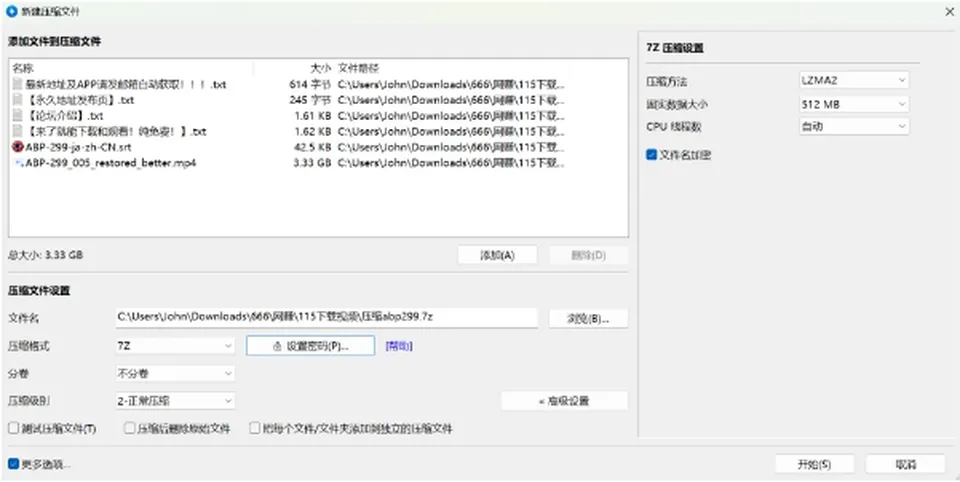Enable the 测试压缩文件(T) checkbox
The height and width of the screenshot is (482, 960).
coord(13,428)
